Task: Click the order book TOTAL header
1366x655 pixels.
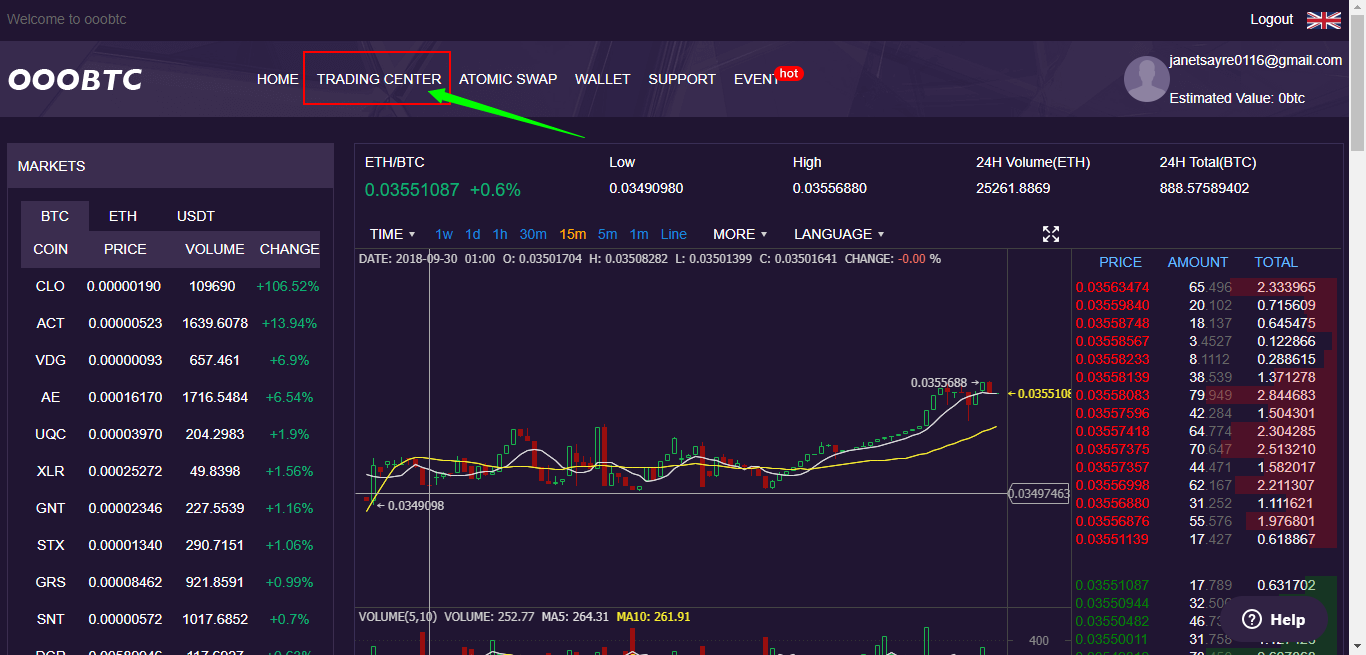Action: 1276,262
